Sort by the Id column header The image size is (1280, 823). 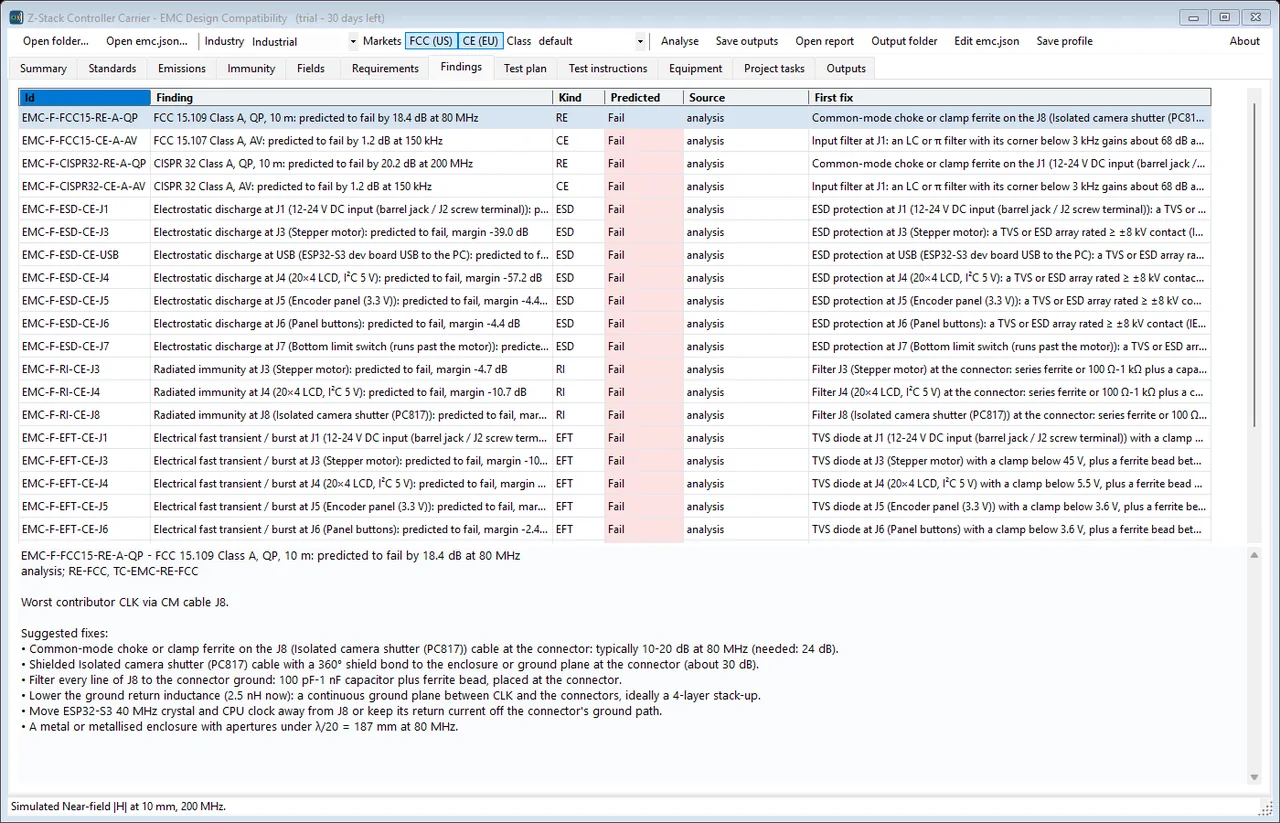[x=85, y=97]
